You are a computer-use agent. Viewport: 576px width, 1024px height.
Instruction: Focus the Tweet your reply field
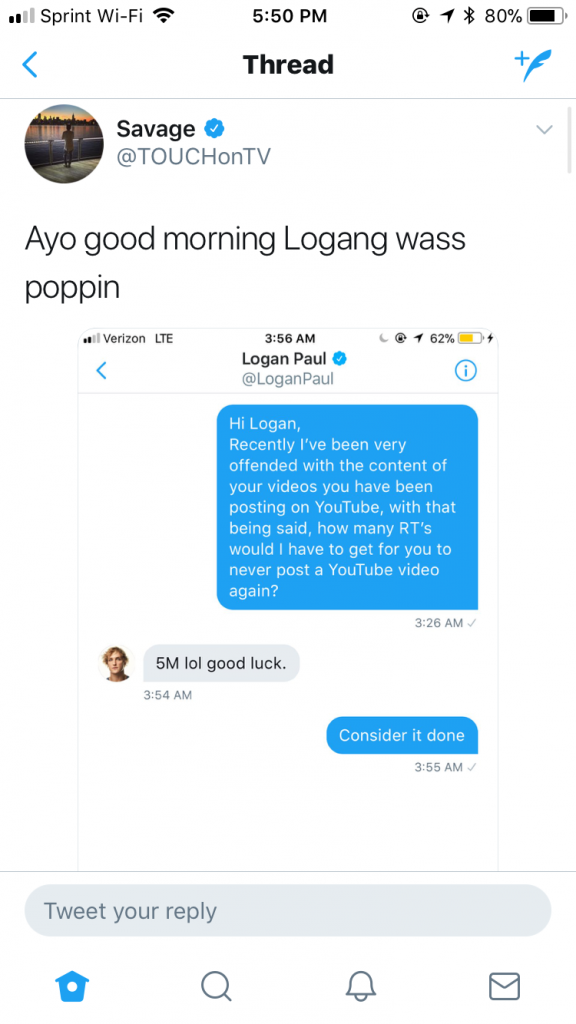coord(288,910)
